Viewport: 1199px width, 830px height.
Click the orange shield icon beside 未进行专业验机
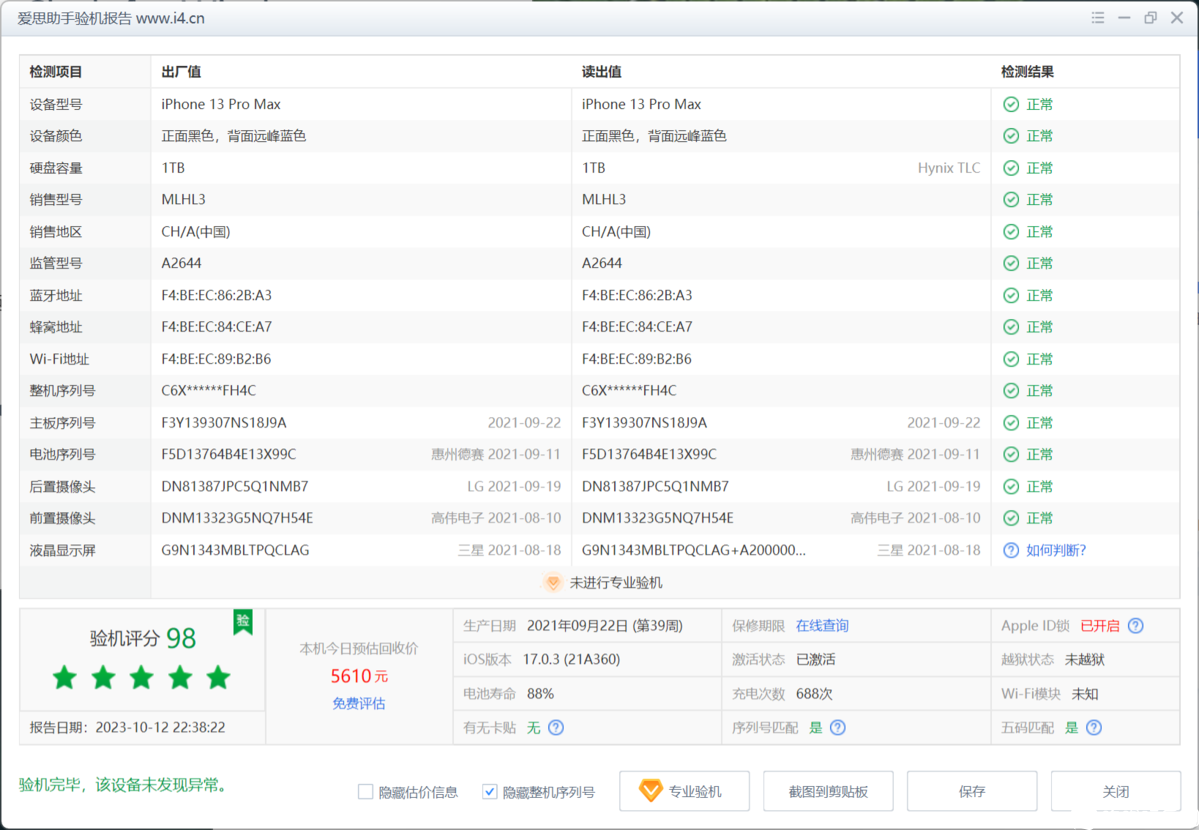pos(553,583)
